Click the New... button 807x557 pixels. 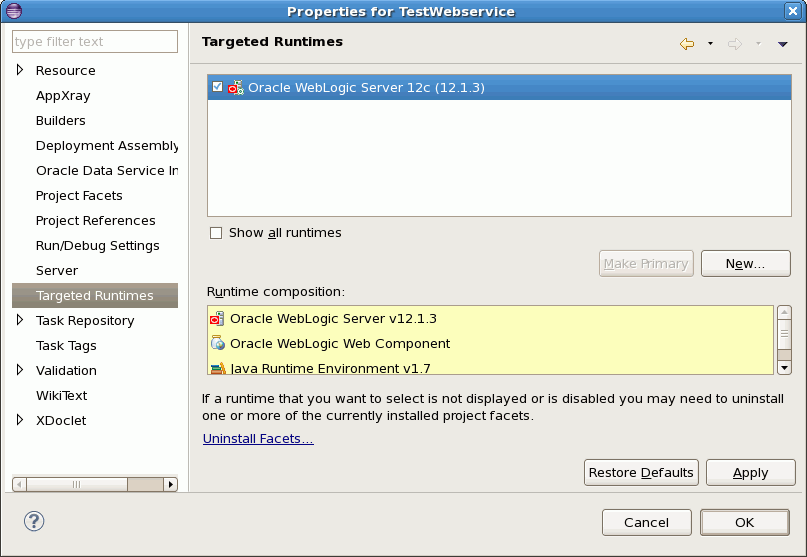pyautogui.click(x=745, y=264)
